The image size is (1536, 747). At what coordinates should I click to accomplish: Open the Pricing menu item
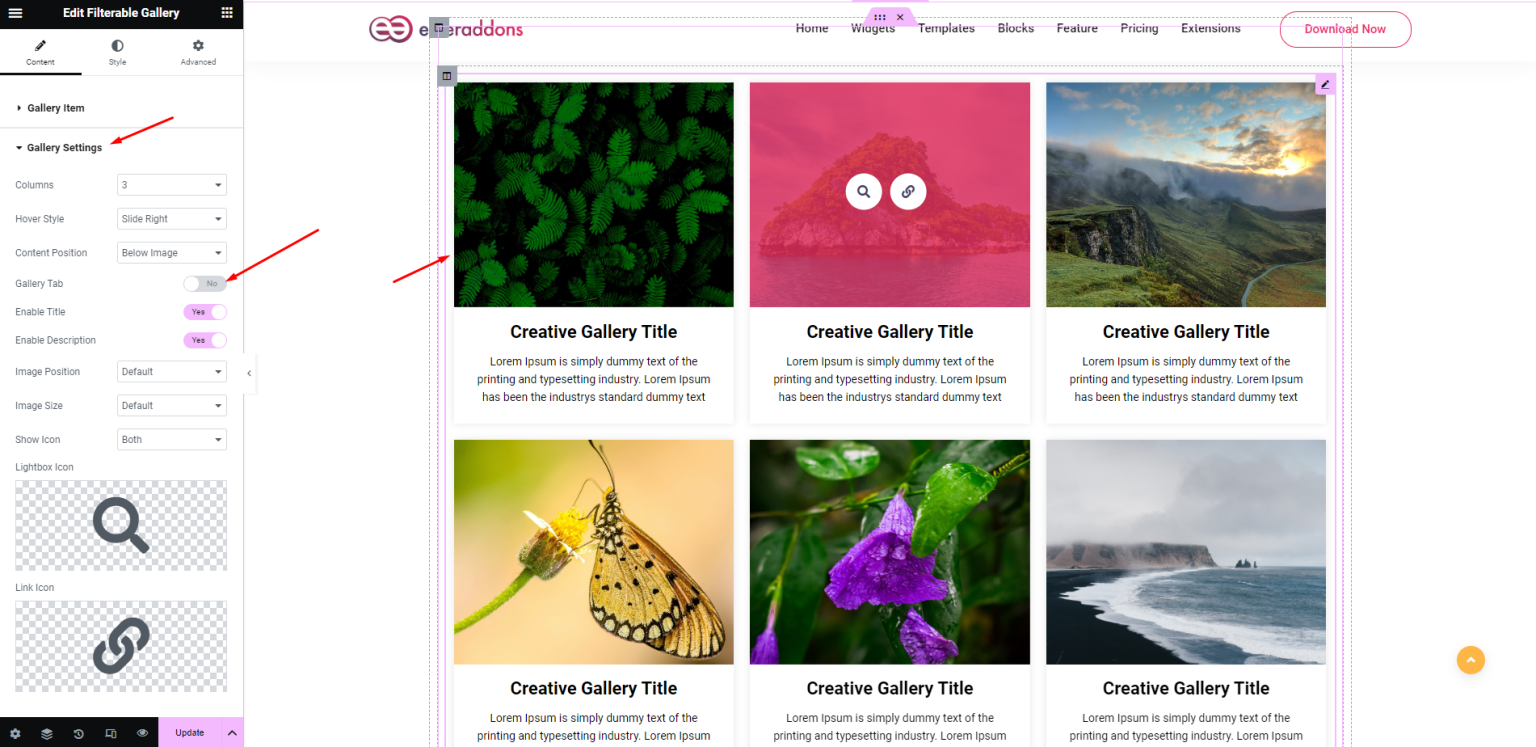[1139, 28]
